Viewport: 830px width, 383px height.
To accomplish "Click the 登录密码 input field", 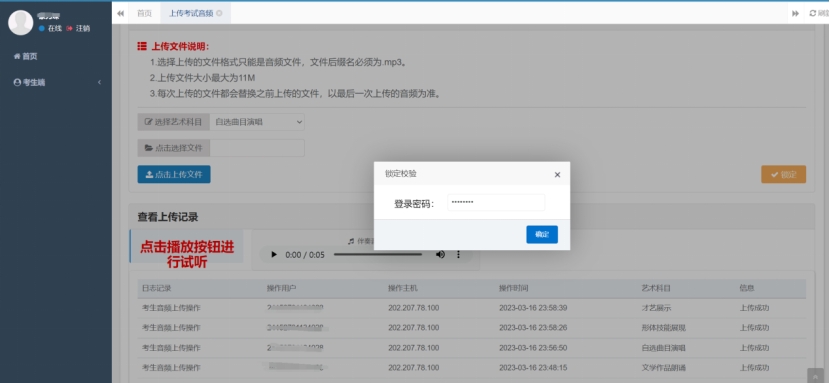I will pos(495,203).
